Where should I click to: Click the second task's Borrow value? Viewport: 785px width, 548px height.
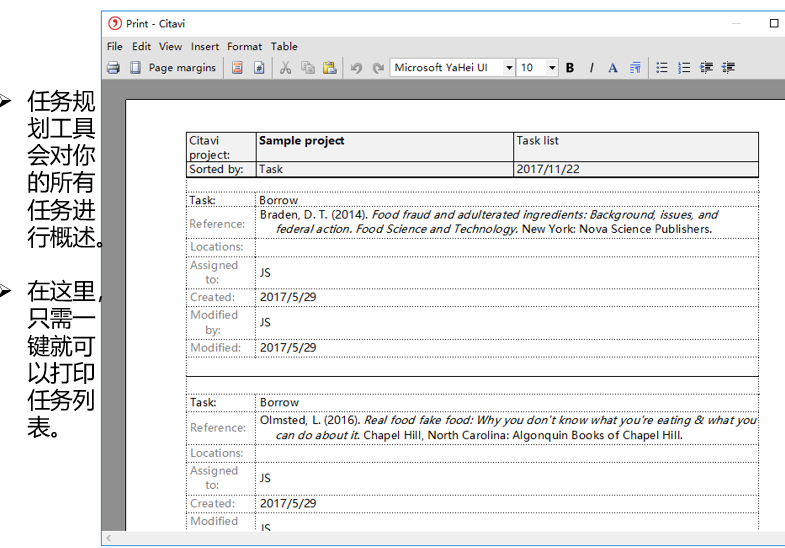[279, 402]
